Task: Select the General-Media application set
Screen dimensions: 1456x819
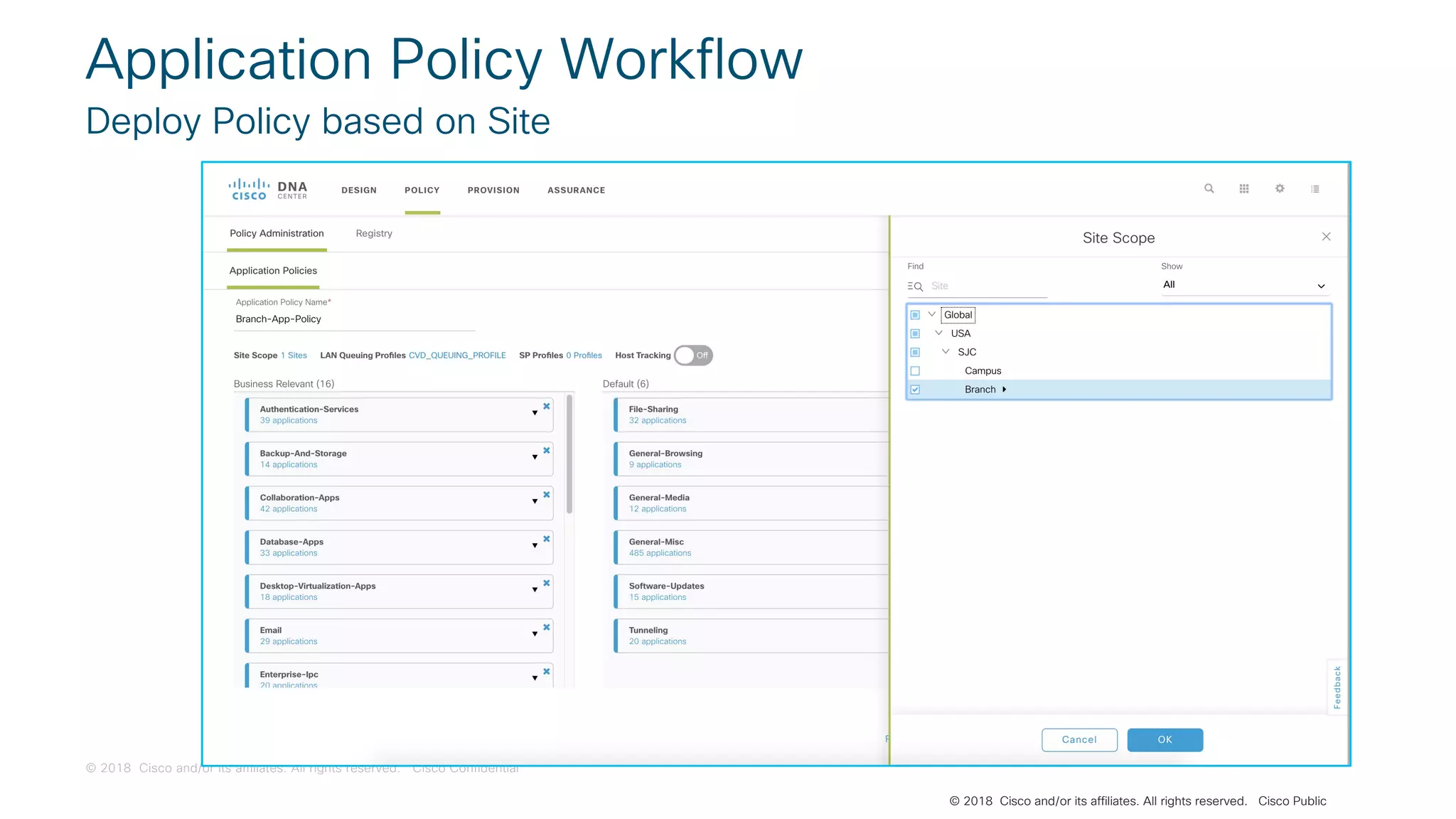Action: coord(751,503)
